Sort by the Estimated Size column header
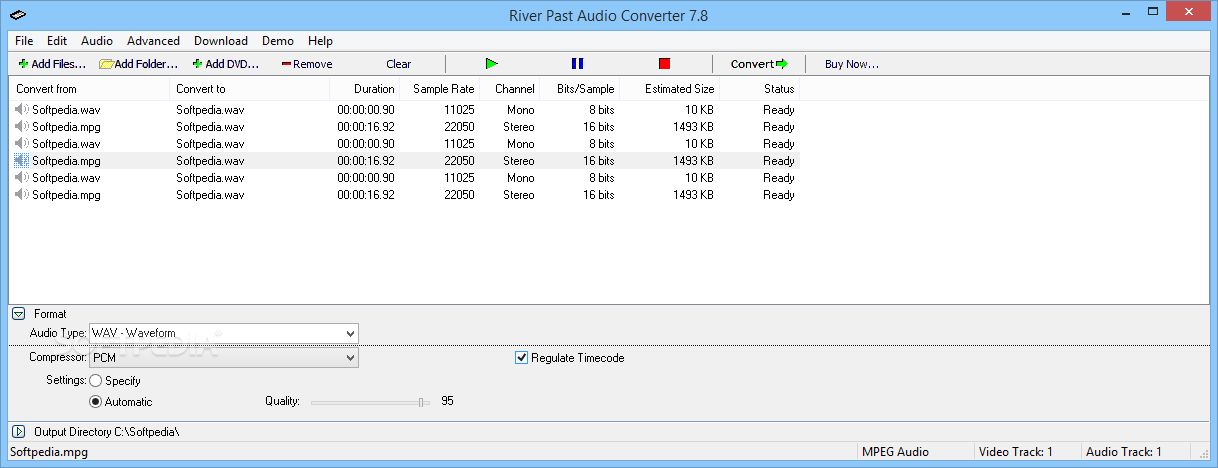This screenshot has height=468, width=1218. 669,89
